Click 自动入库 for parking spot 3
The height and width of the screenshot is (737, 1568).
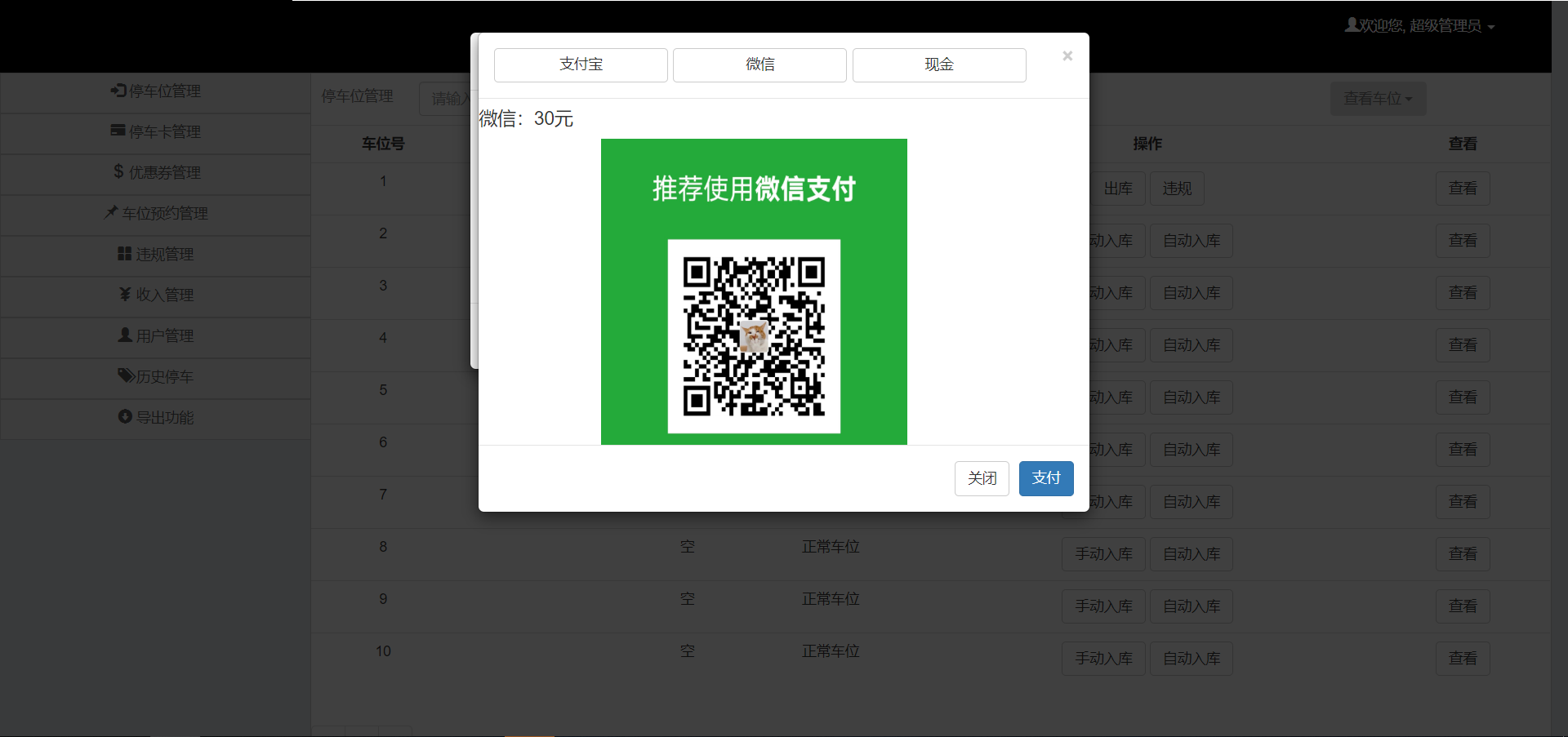coord(1192,293)
